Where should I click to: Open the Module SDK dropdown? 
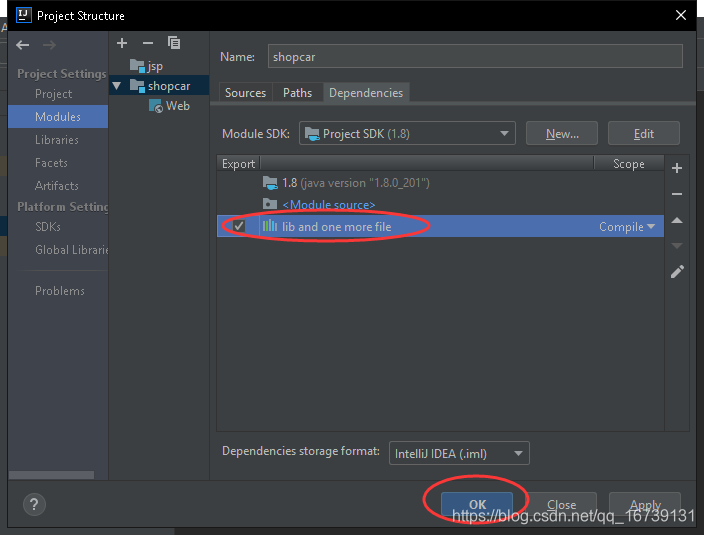coord(407,133)
